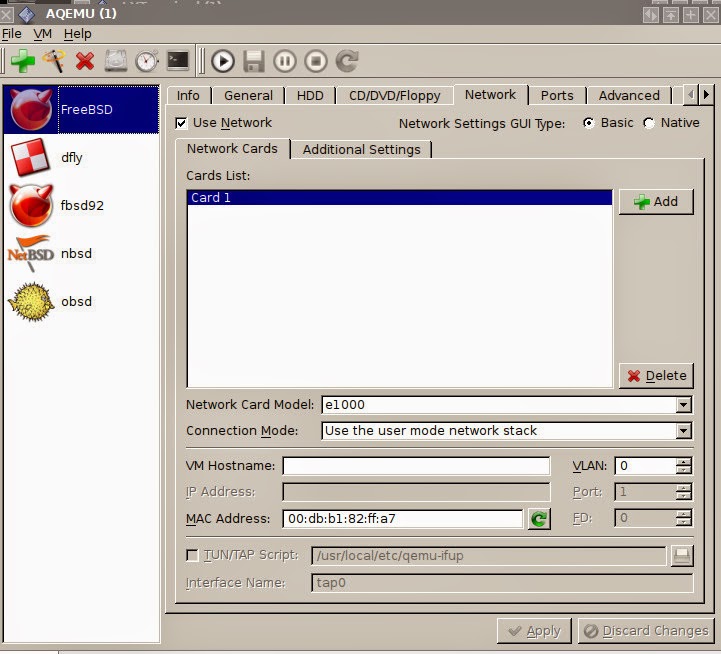Switch to the Info tab
Screen dimensions: 721x654
point(188,95)
